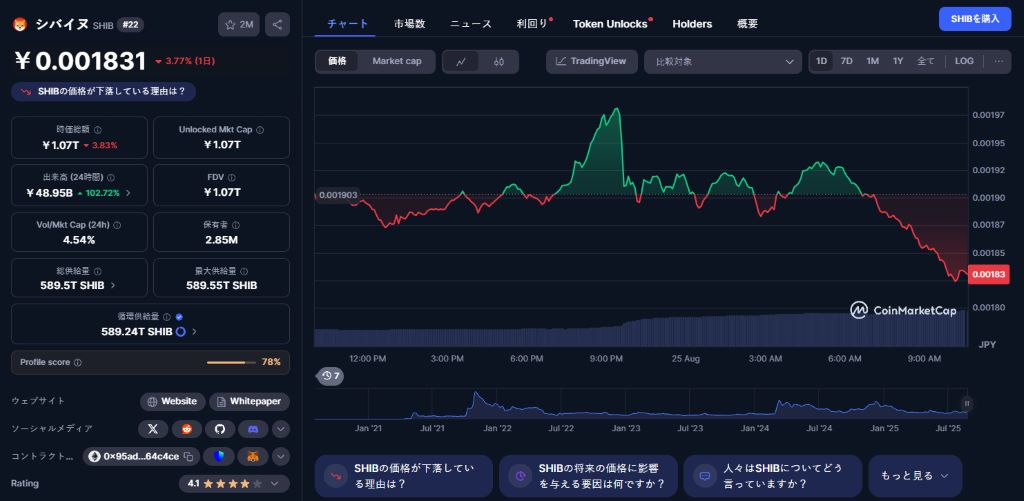This screenshot has width=1024, height=501.
Task: Open the Whitepaper link
Action: [x=249, y=401]
